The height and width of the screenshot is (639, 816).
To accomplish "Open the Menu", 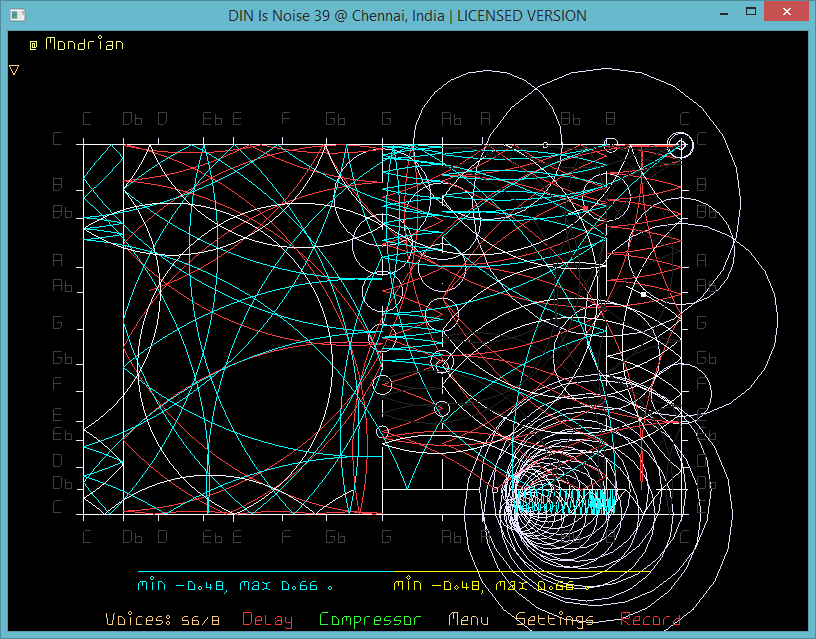I will (x=469, y=620).
